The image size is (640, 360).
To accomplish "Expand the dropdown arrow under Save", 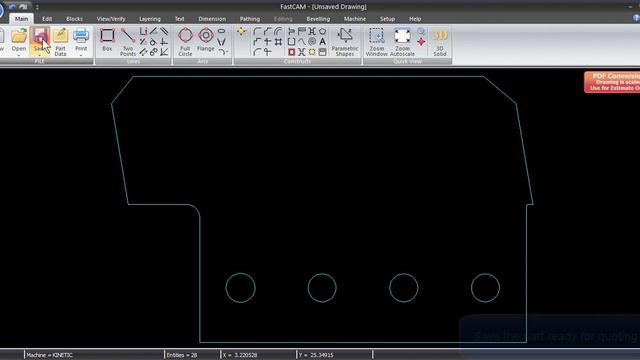I will pos(40,55).
